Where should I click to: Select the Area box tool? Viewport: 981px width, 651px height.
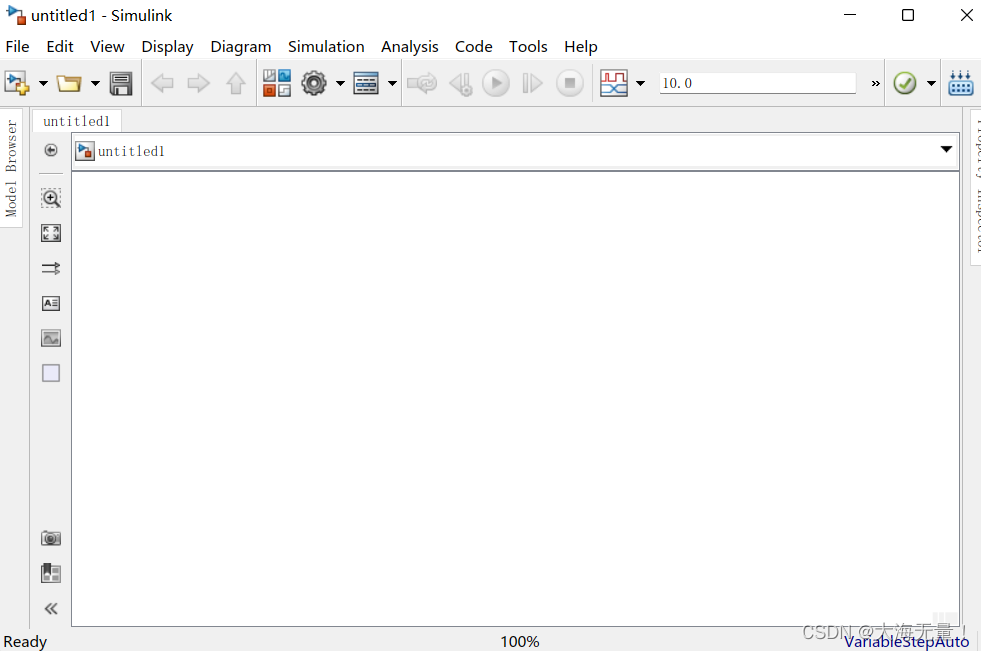pyautogui.click(x=51, y=373)
